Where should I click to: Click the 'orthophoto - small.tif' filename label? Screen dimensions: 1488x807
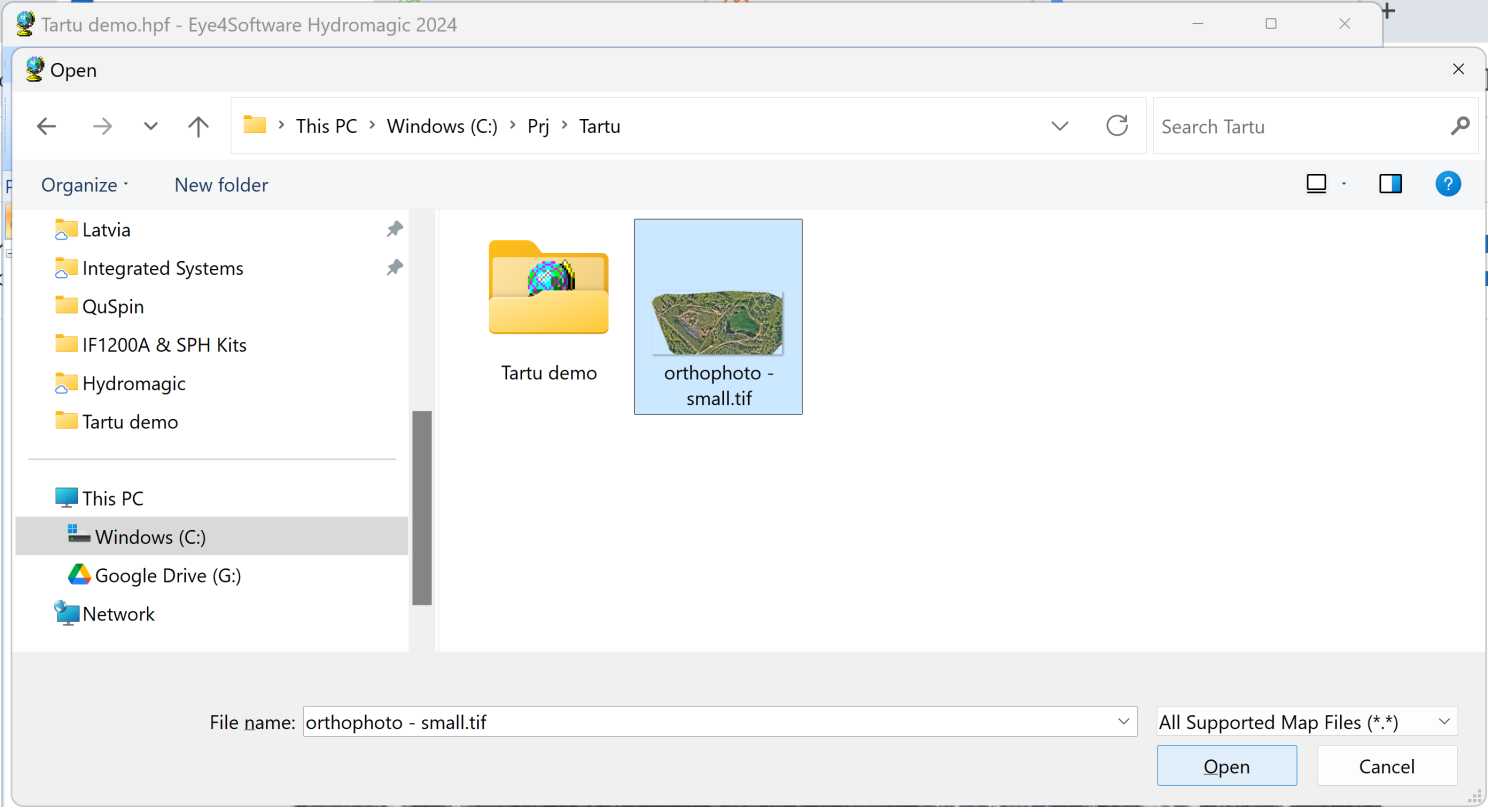pos(718,386)
